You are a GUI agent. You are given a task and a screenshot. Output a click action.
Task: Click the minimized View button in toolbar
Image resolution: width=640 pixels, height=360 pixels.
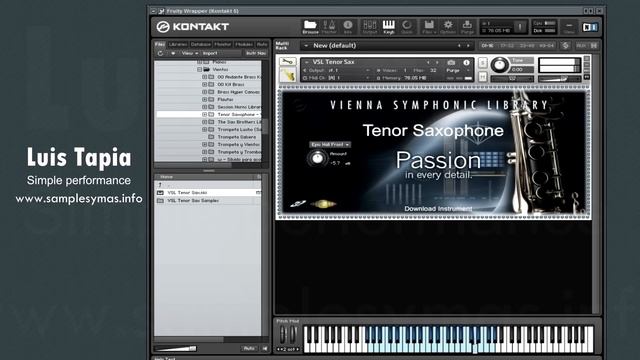[569, 27]
